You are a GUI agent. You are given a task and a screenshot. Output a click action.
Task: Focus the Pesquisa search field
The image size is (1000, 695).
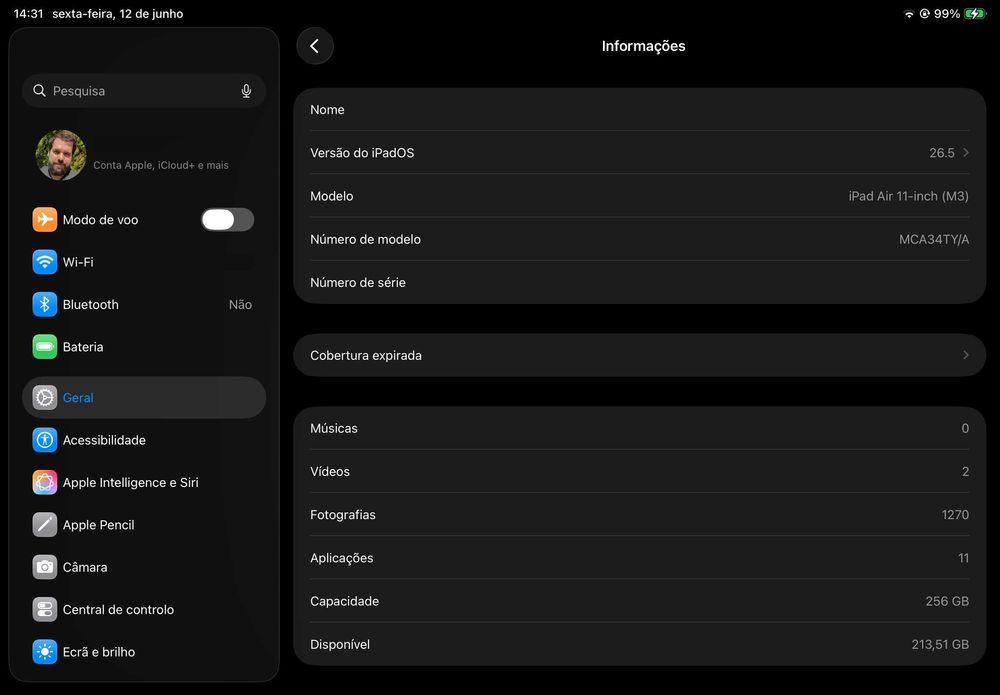click(x=144, y=91)
